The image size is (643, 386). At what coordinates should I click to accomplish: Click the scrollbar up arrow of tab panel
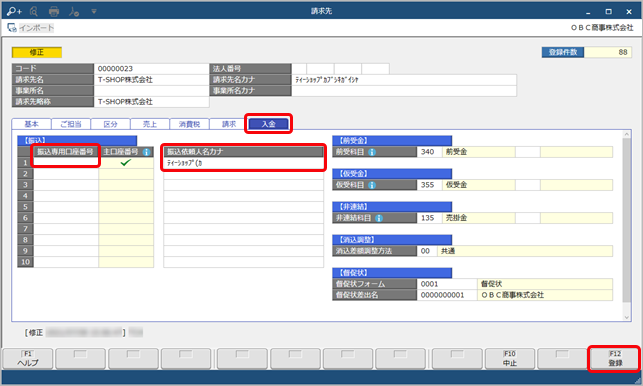(x=626, y=134)
